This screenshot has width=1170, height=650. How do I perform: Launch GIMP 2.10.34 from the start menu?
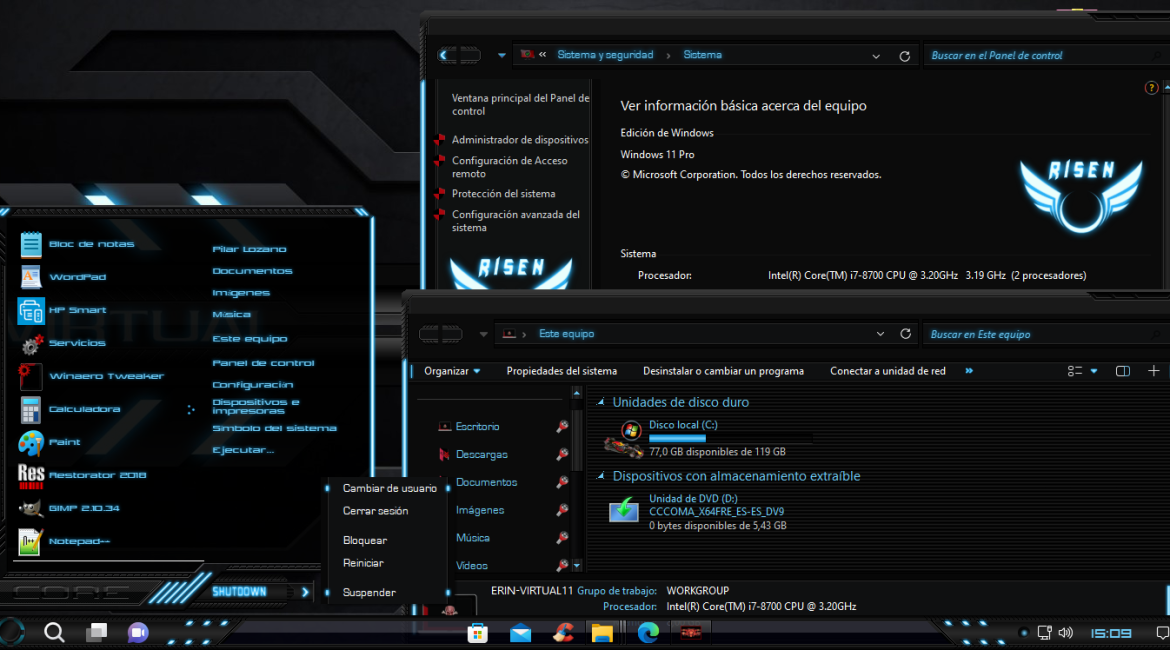[84, 508]
